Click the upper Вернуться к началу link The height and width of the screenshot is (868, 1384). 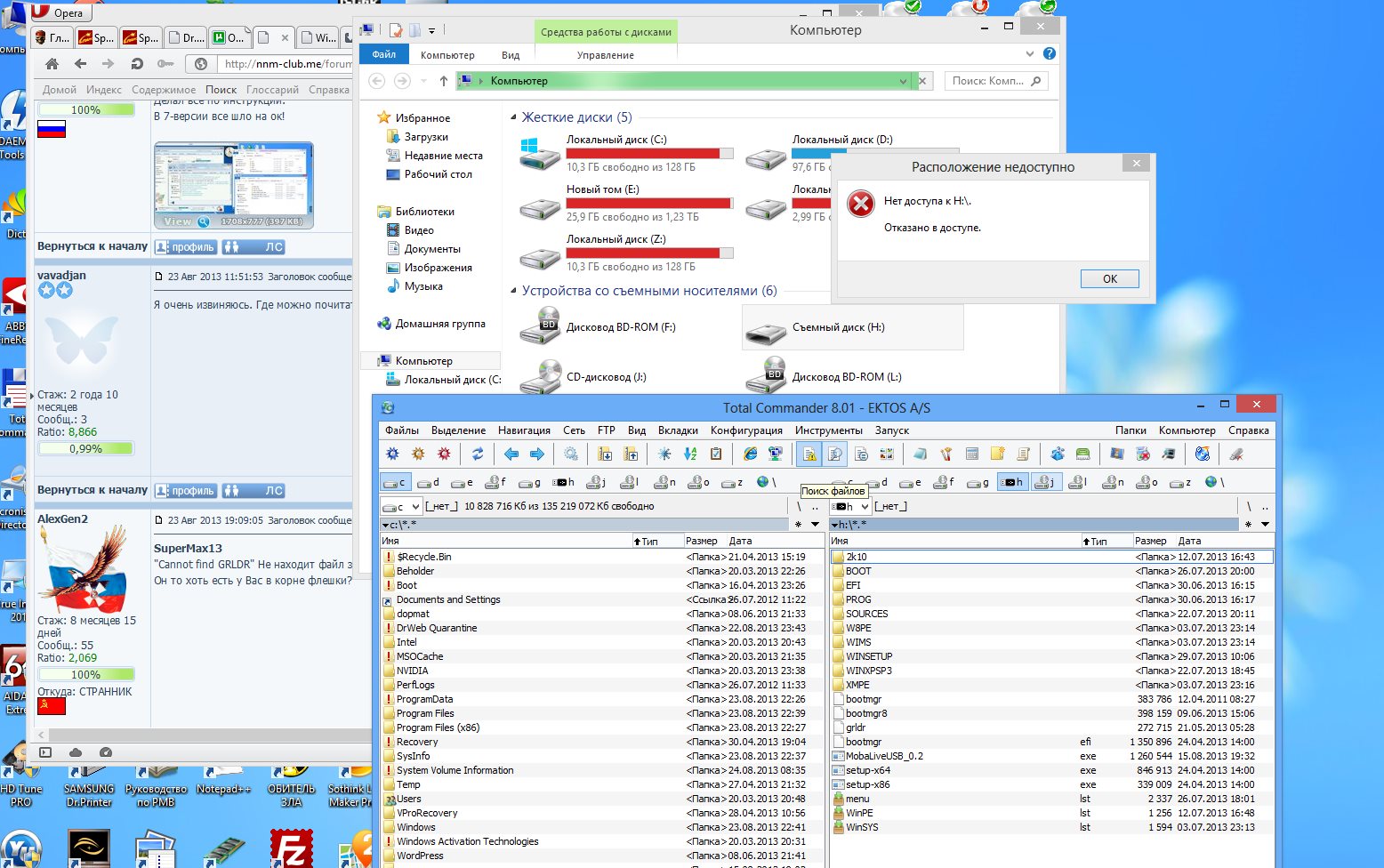93,246
